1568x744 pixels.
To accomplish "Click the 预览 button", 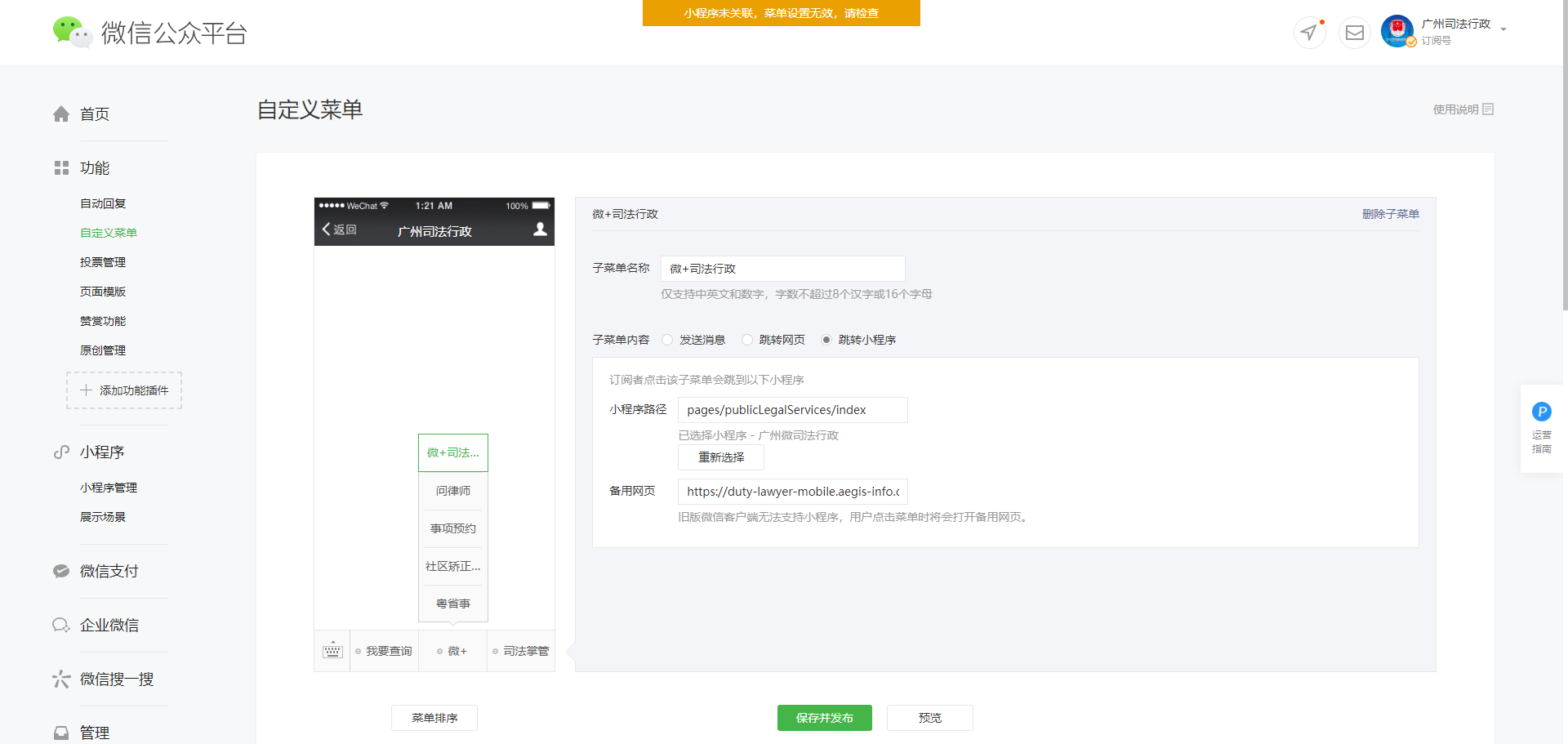I will (x=930, y=718).
